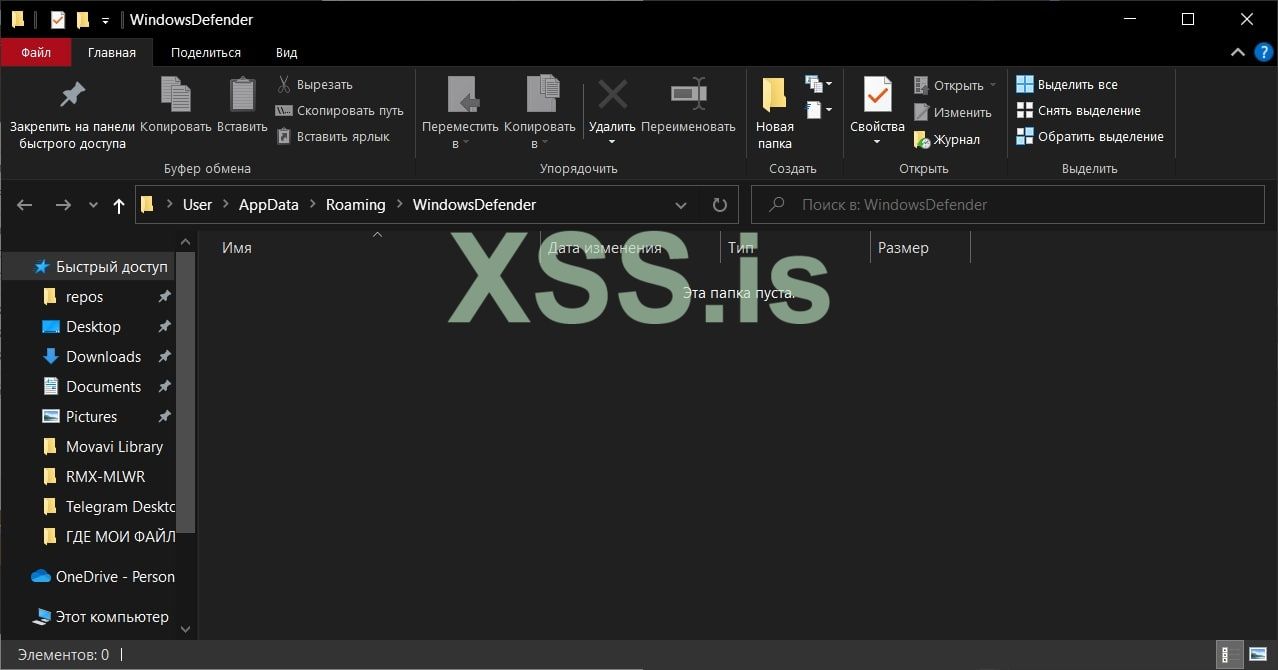This screenshot has height=670, width=1278.
Task: Open the Журнал history command
Action: pyautogui.click(x=946, y=140)
